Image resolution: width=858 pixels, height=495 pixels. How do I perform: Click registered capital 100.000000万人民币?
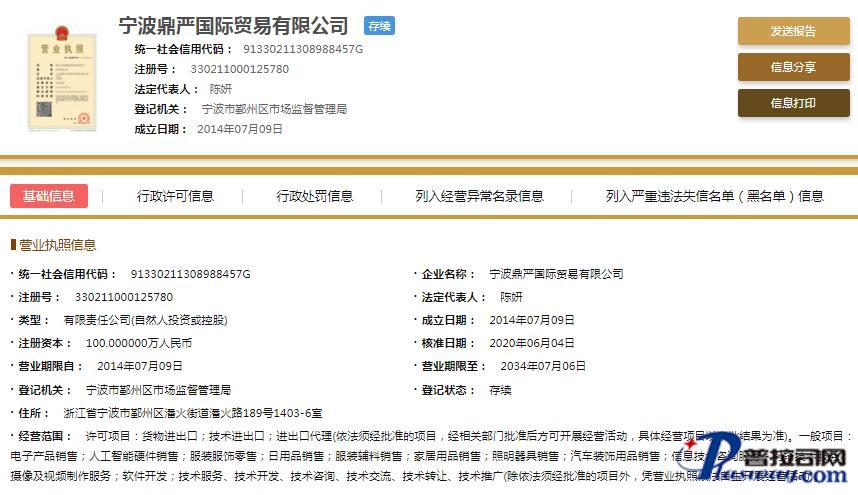(x=139, y=343)
